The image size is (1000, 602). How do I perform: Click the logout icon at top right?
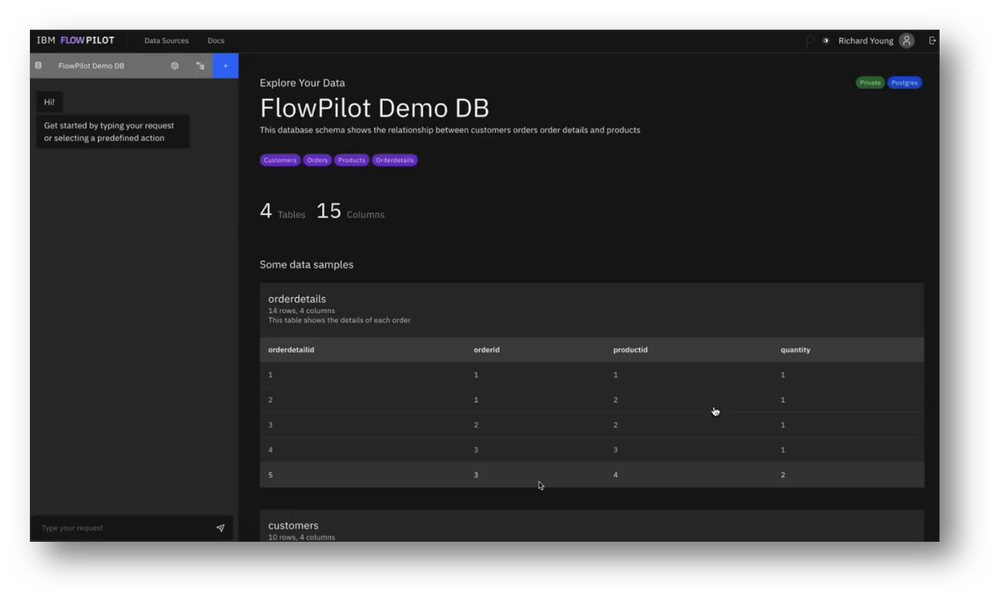932,41
